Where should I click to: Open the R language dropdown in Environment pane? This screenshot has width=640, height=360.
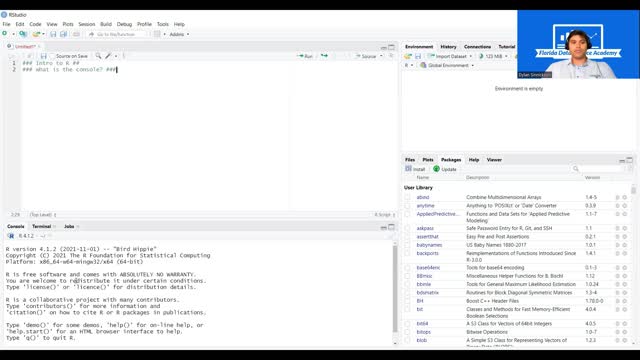[x=409, y=65]
